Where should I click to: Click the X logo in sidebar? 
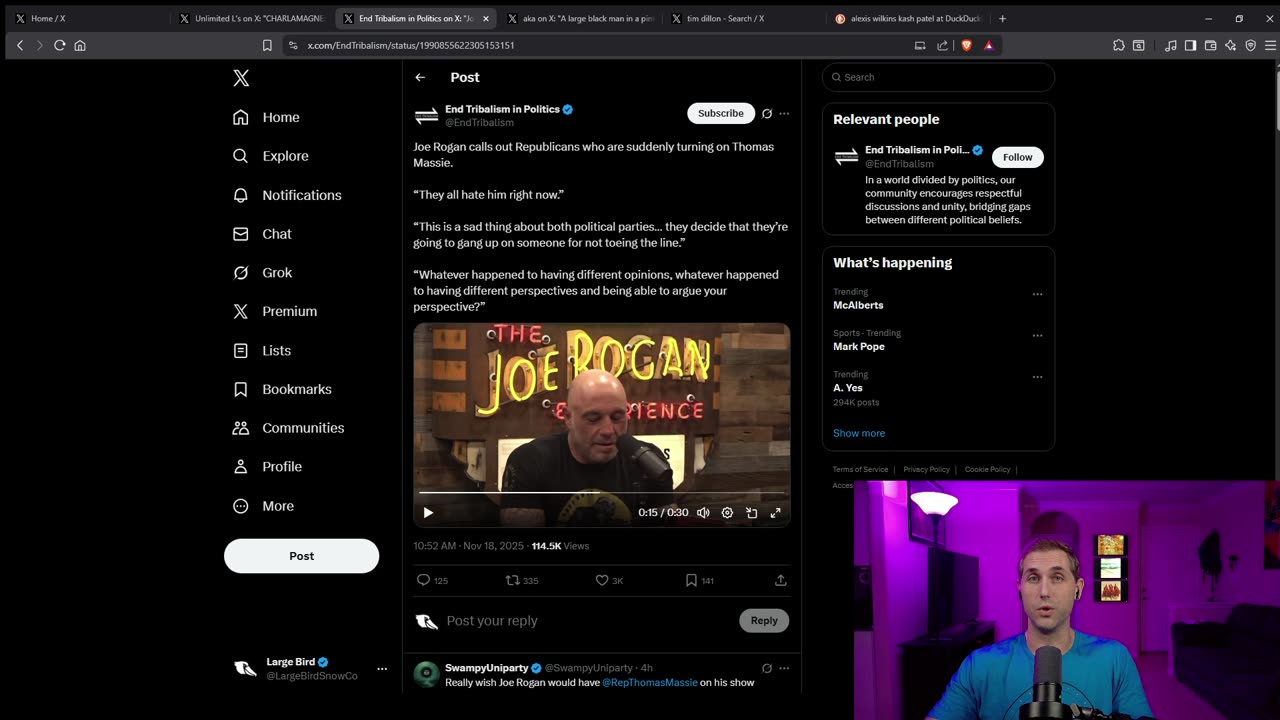(x=241, y=78)
